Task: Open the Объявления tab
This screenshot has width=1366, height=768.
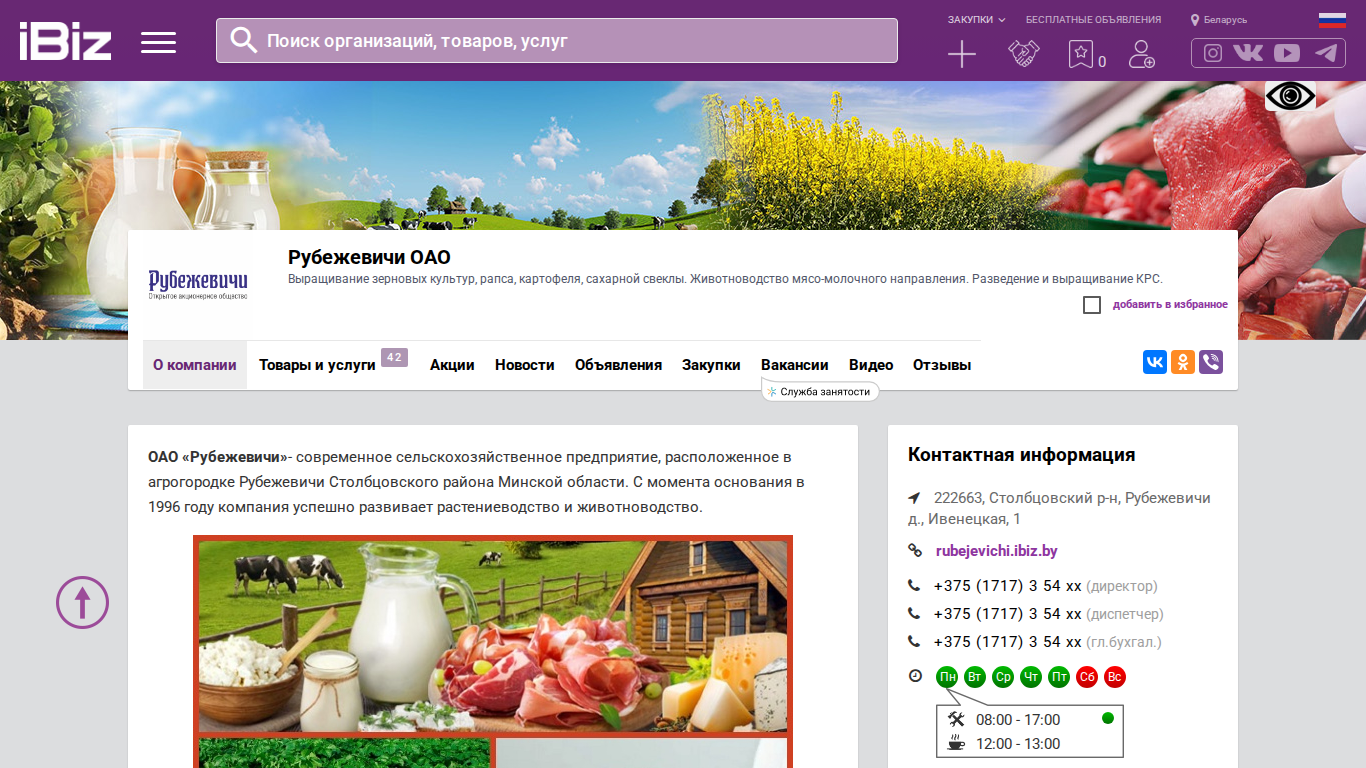Action: click(x=618, y=365)
